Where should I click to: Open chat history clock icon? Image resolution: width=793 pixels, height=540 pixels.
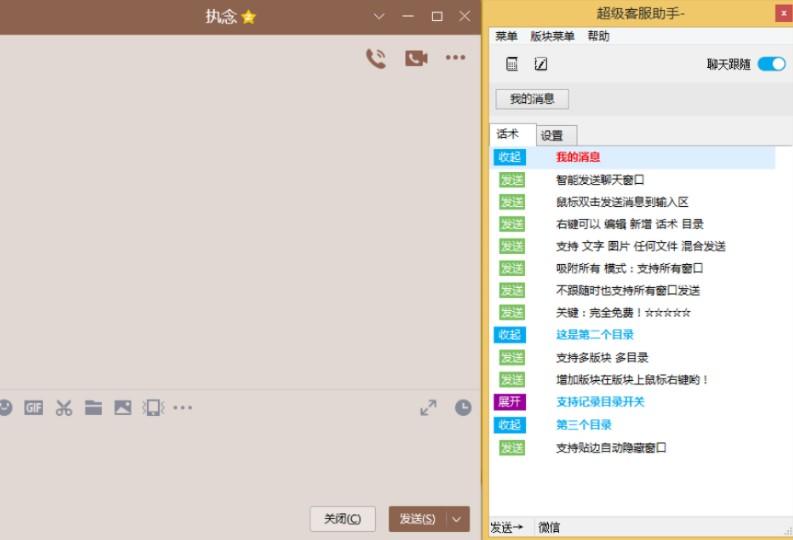coord(463,407)
